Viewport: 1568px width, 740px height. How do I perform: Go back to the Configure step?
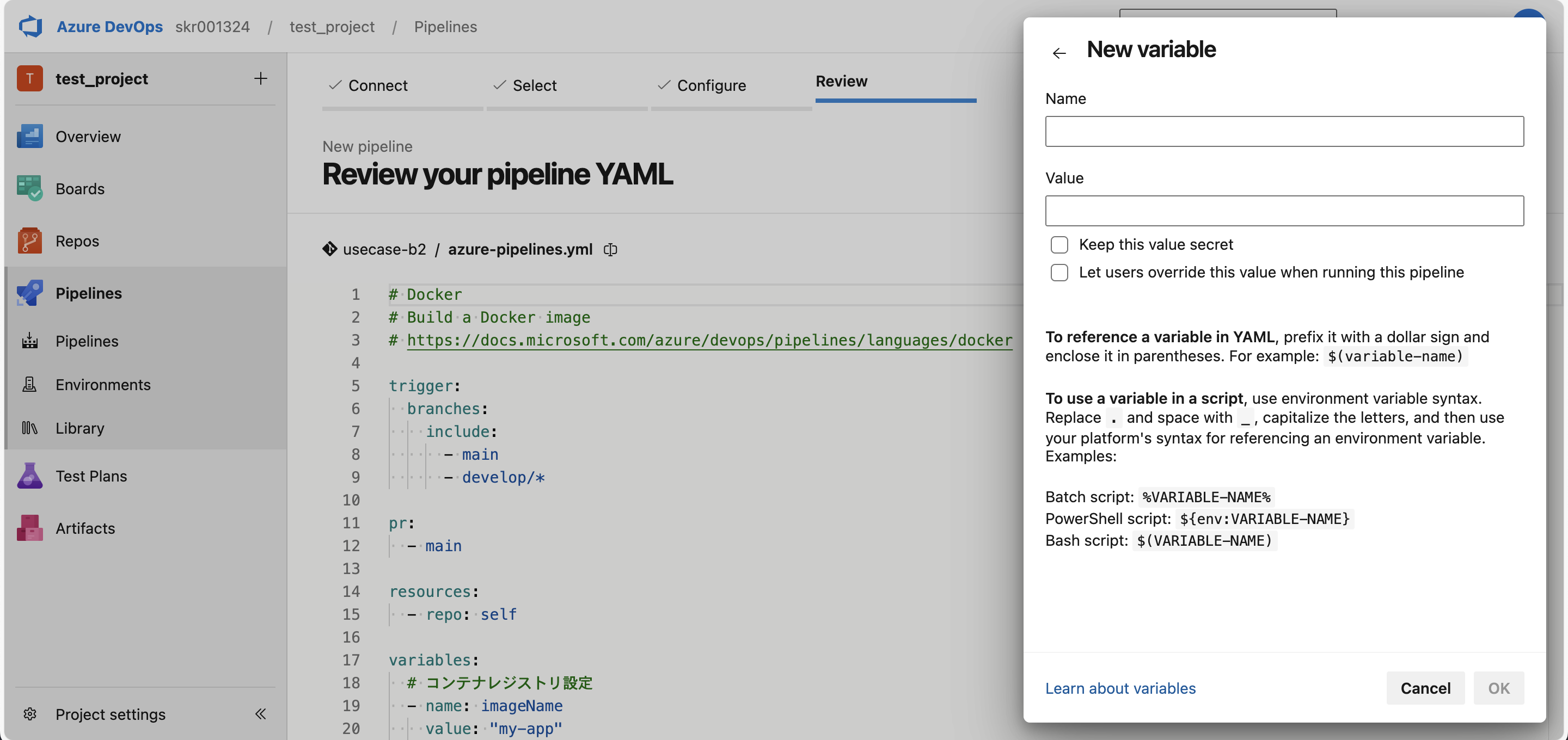(711, 85)
